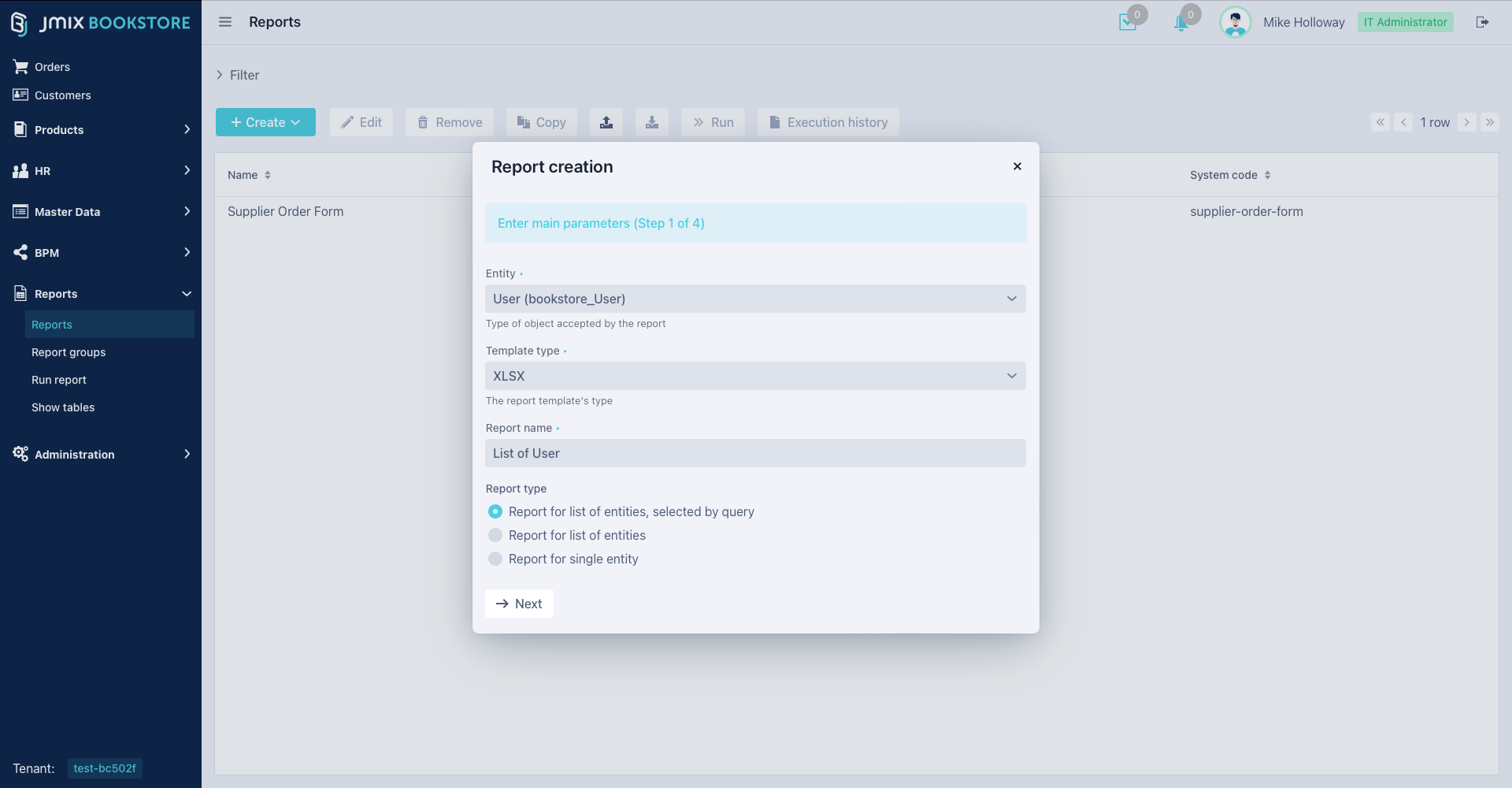Expand the Filter section
This screenshot has height=788, width=1512.
click(237, 75)
